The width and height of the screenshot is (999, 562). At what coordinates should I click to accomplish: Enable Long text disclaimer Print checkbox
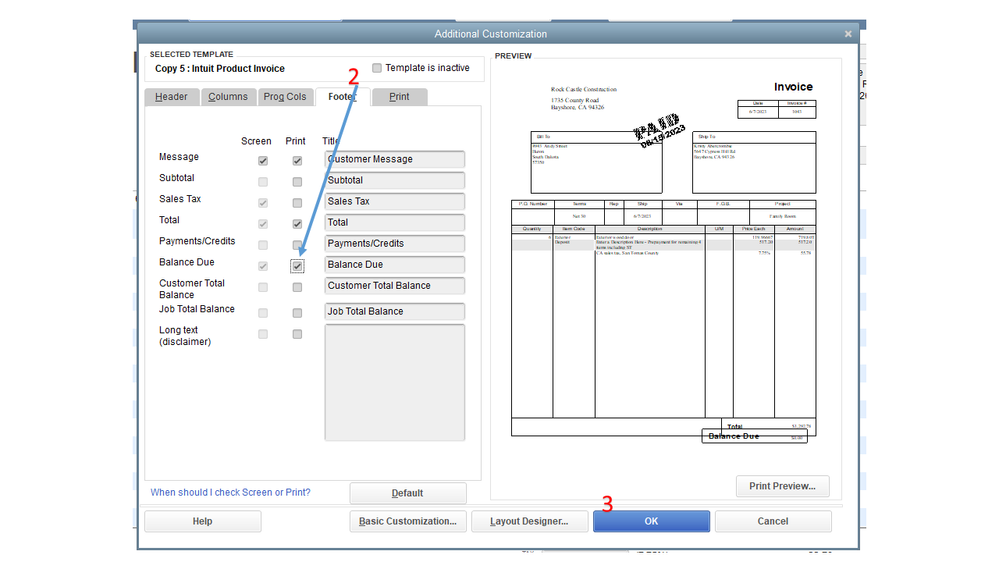click(x=297, y=334)
